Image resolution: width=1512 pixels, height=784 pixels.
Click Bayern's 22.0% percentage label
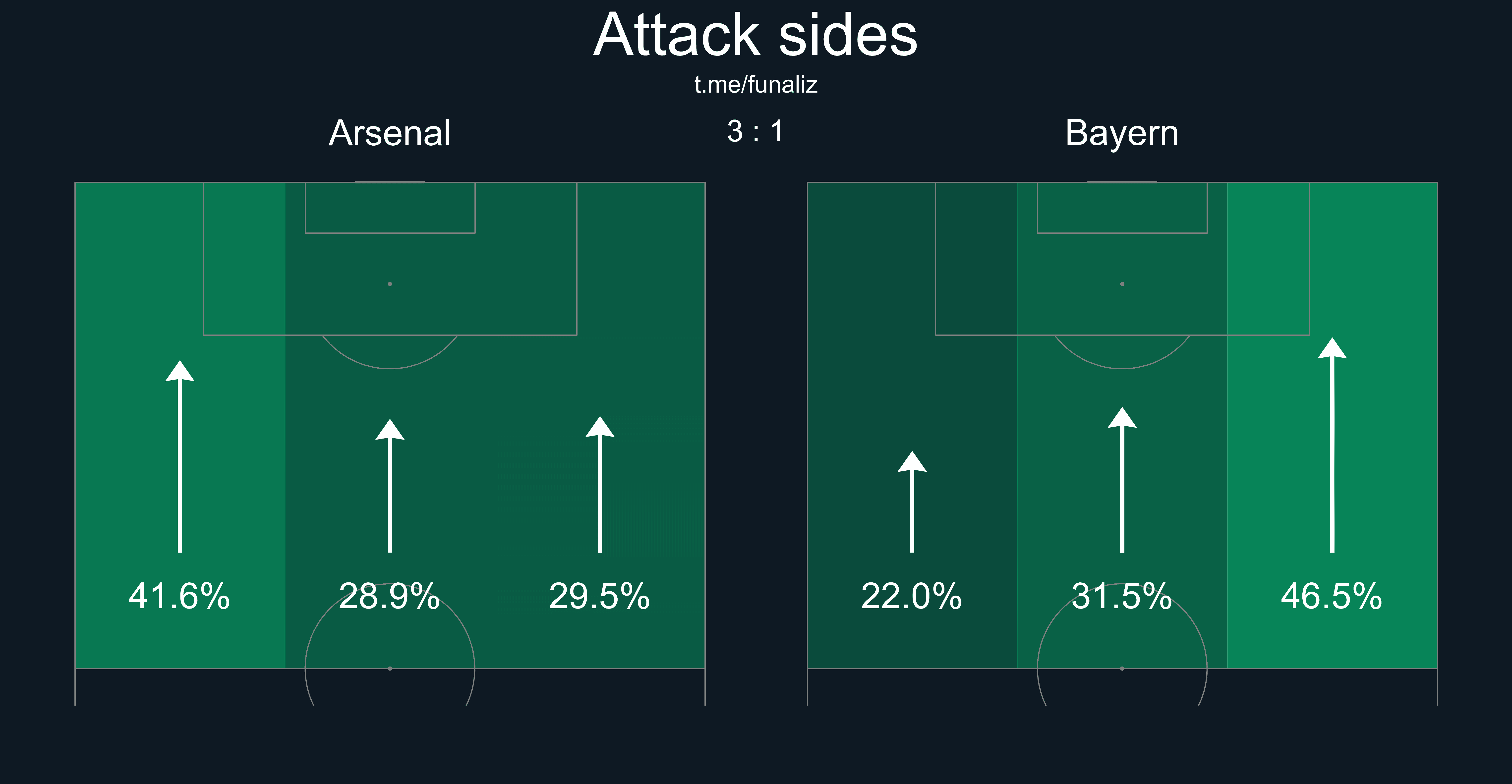click(912, 596)
